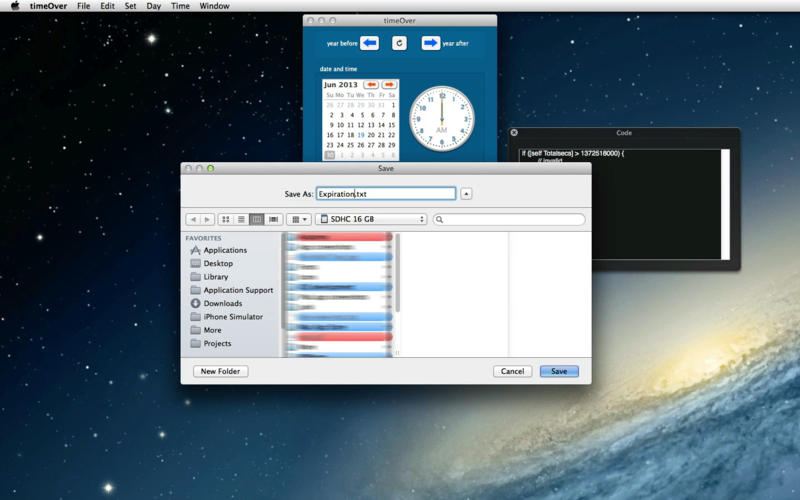Open the timeOver application menu
Screen dimensions: 800x500
[x=48, y=6]
